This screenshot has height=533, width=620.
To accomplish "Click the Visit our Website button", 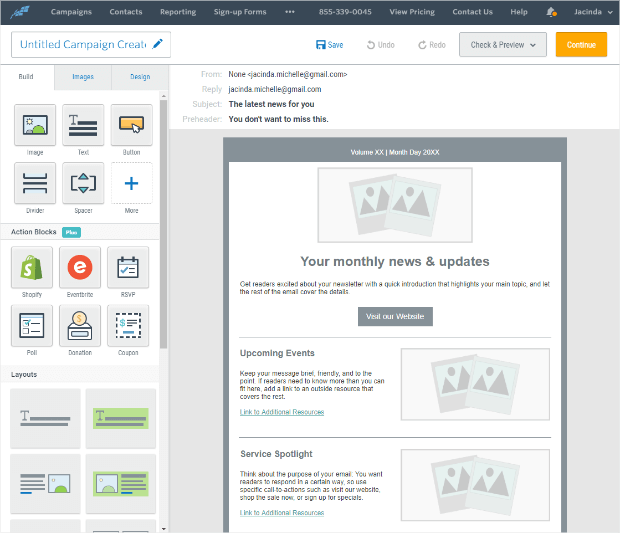I will point(395,316).
